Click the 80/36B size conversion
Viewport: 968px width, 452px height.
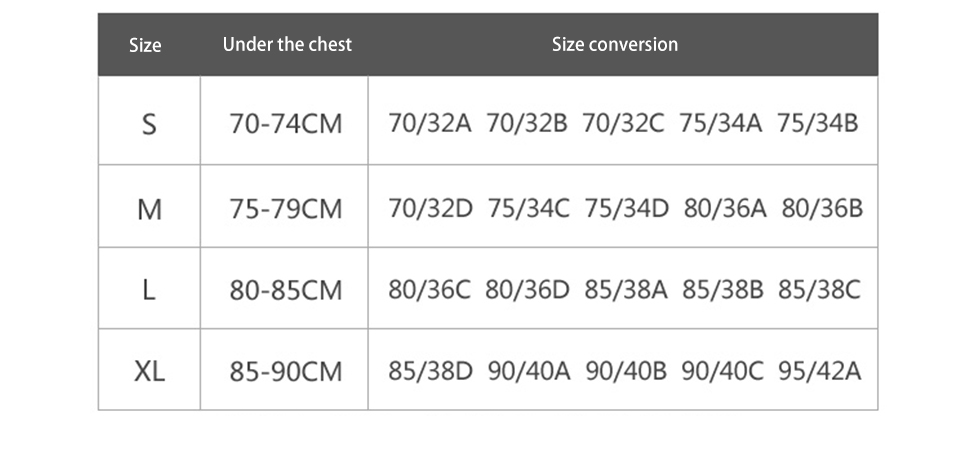(x=822, y=209)
